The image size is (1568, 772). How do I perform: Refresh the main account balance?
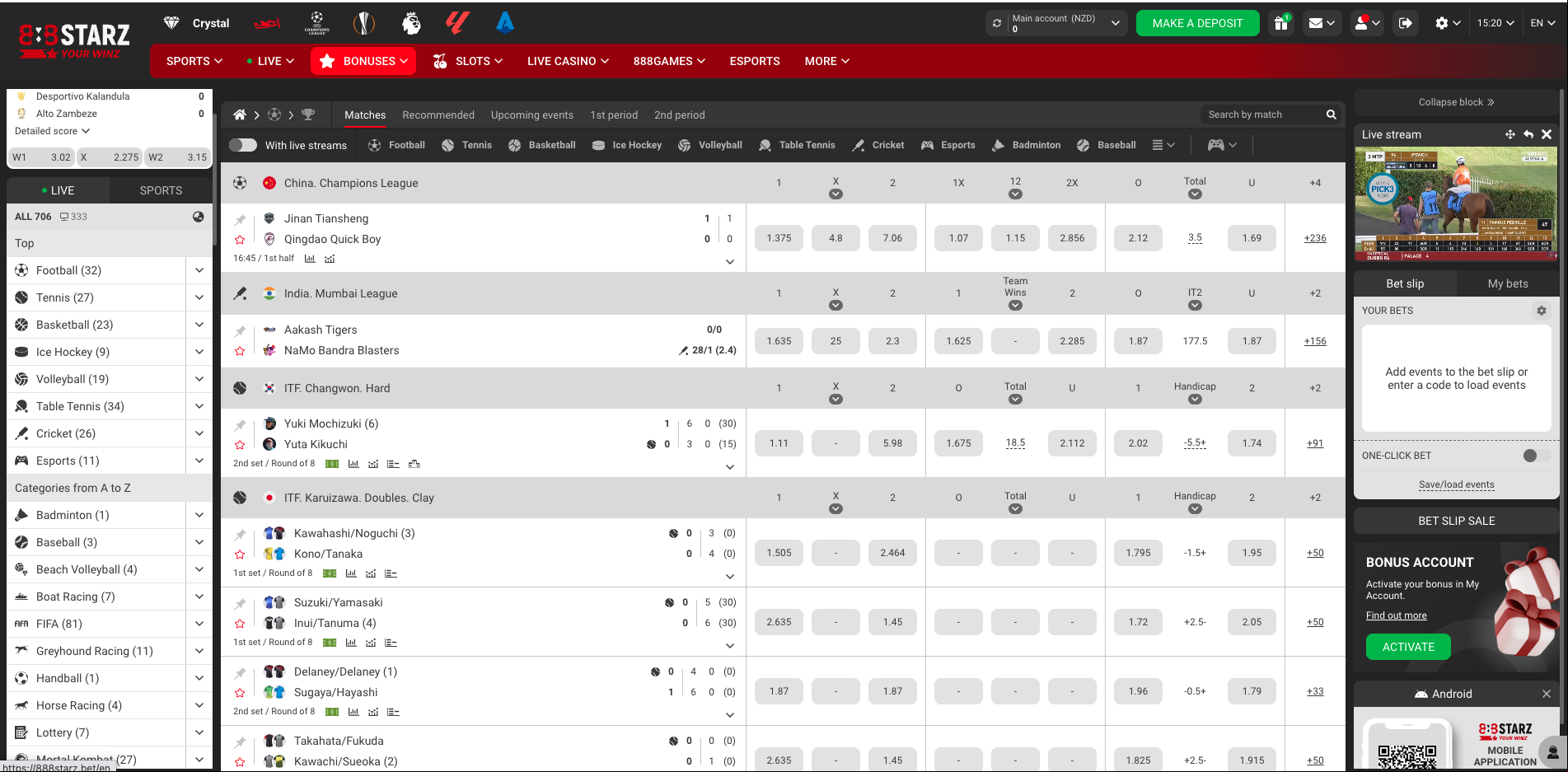point(997,23)
